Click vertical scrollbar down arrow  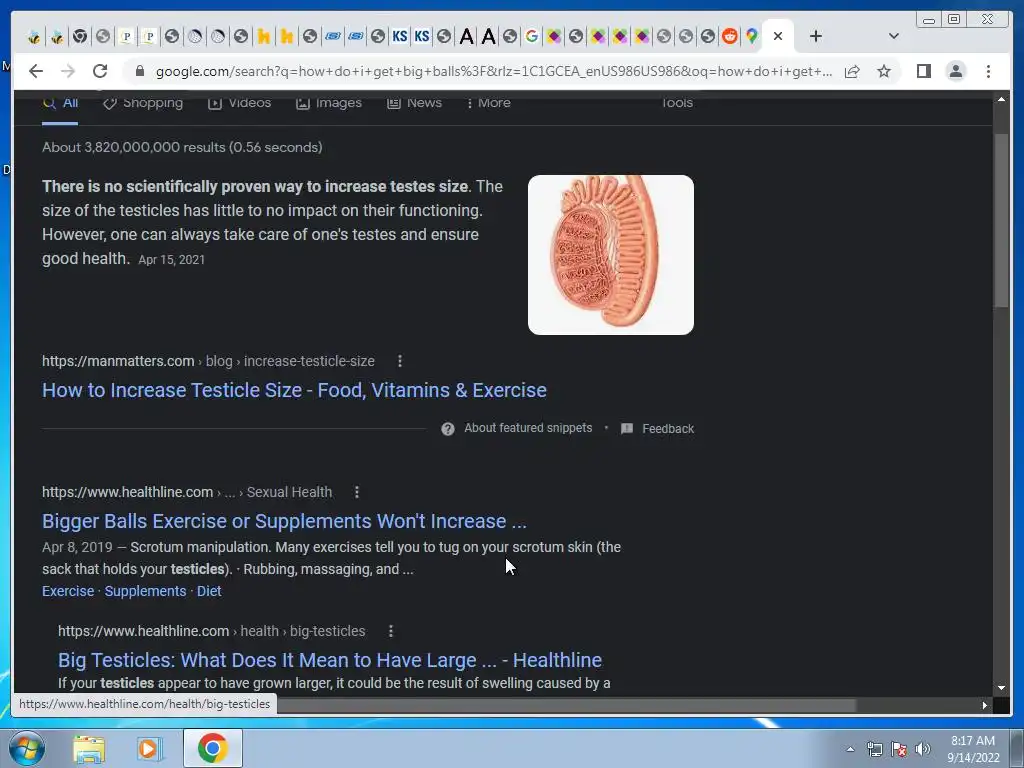pos(1001,688)
